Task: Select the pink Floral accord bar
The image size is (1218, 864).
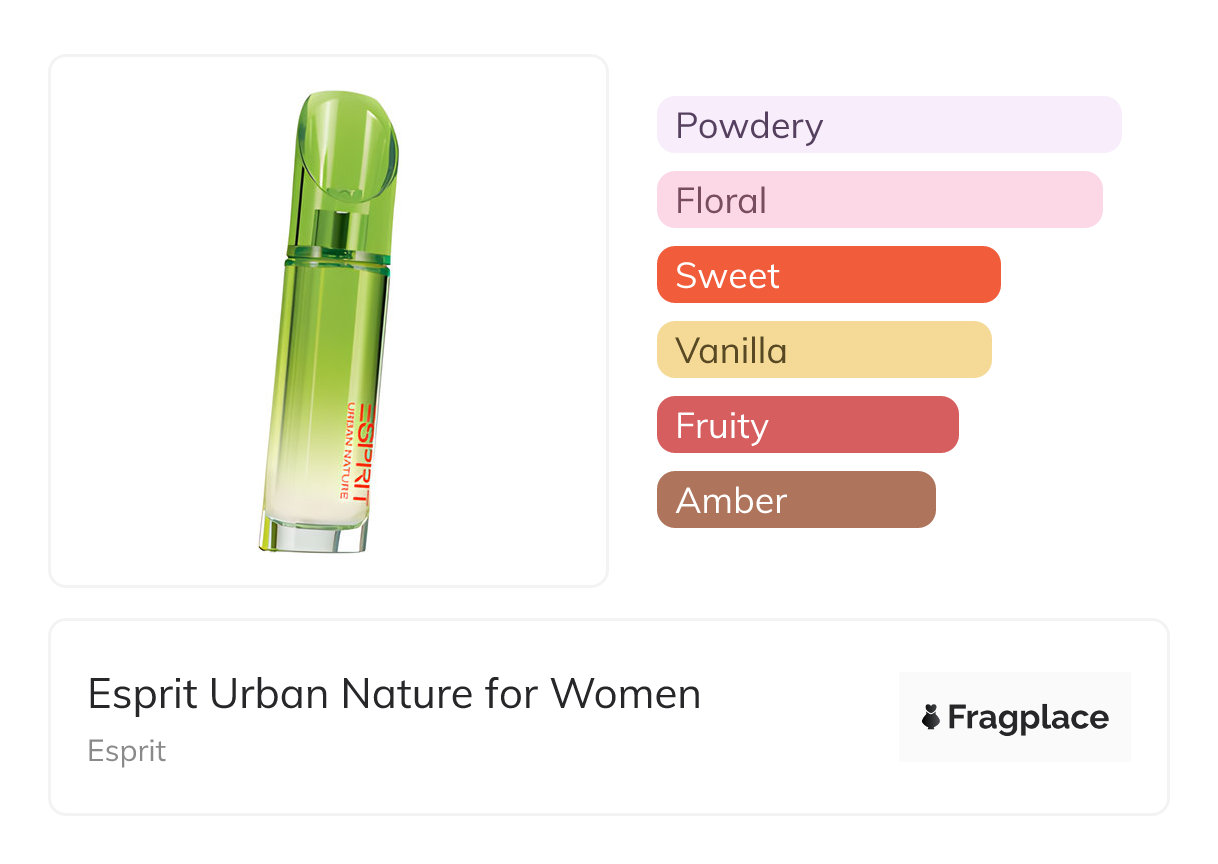Action: pyautogui.click(x=880, y=200)
